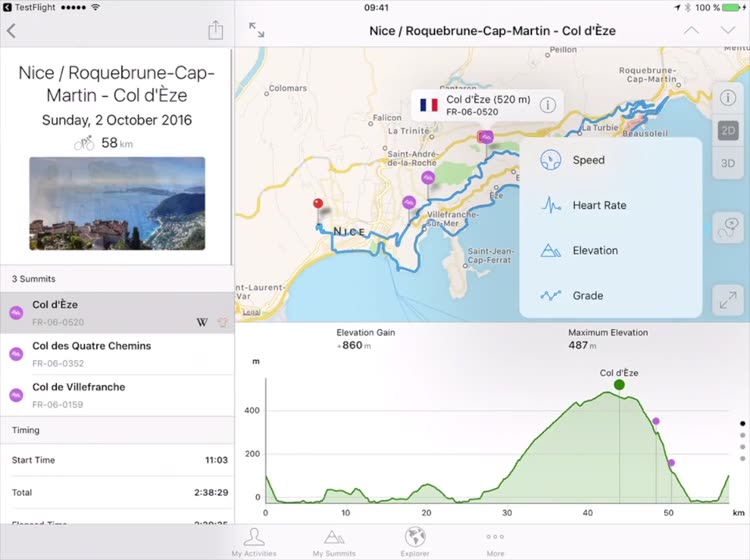Image resolution: width=750 pixels, height=560 pixels.
Task: Tap the French flag in the callout
Action: click(429, 105)
